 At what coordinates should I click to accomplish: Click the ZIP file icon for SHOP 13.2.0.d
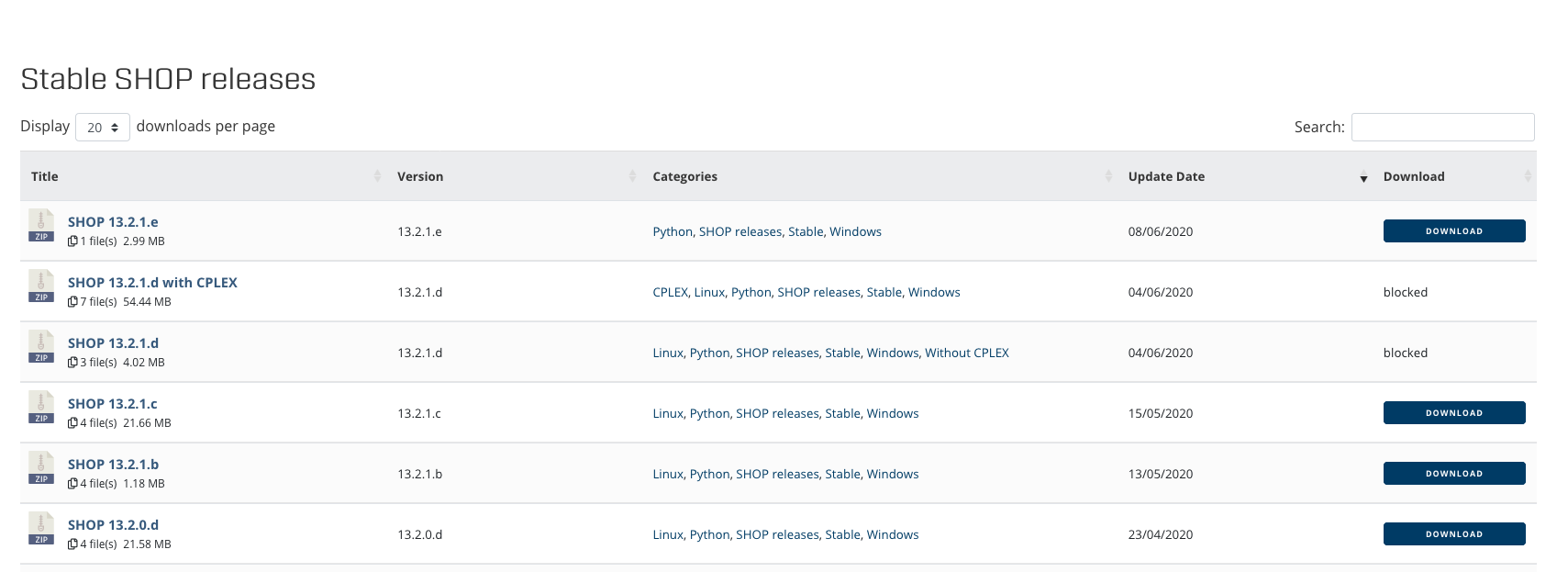pos(41,529)
